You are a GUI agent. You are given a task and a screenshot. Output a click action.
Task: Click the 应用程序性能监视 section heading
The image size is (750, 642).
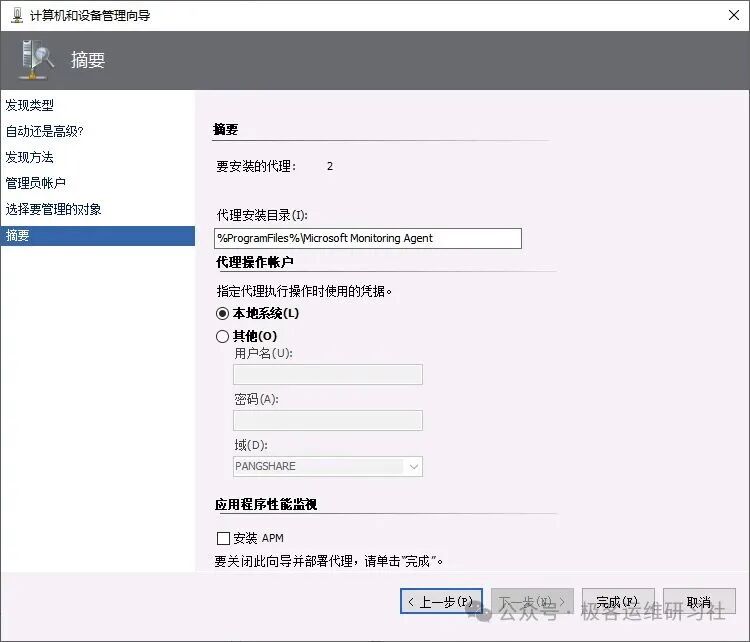[266, 504]
